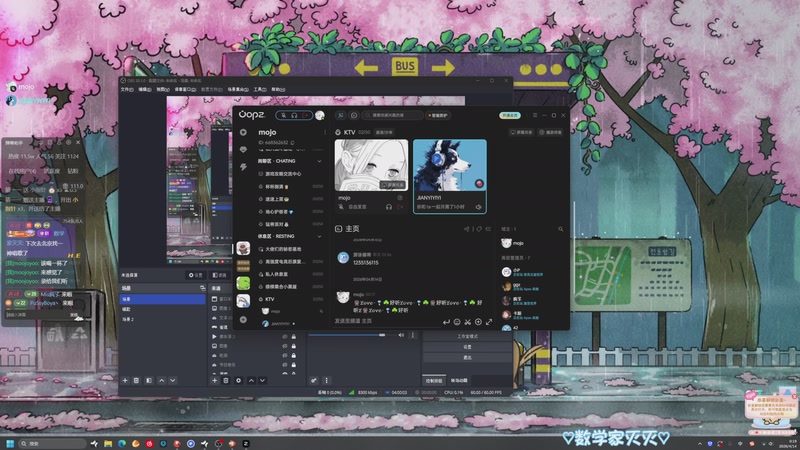Click the invite button next to KTV title
The height and width of the screenshot is (450, 800).
coord(385,132)
